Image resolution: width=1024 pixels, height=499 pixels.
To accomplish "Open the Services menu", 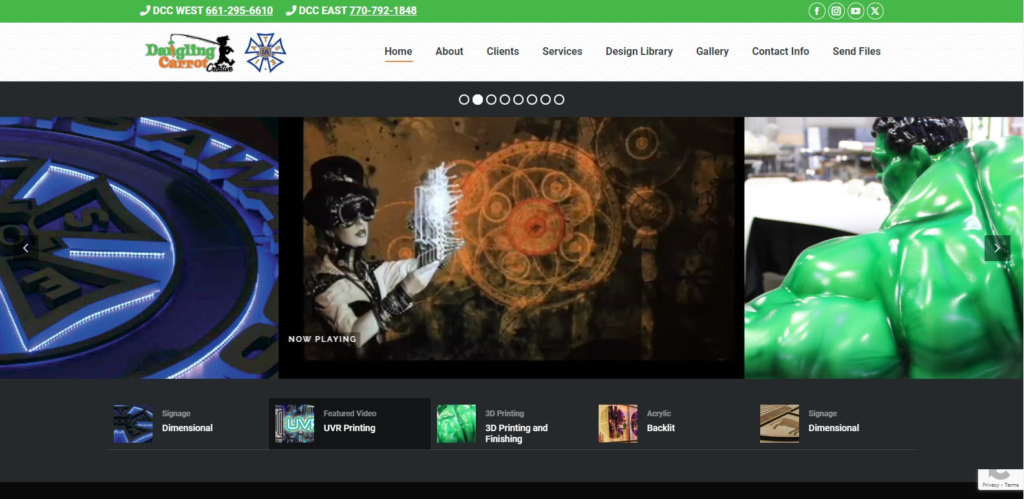I will [x=562, y=52].
